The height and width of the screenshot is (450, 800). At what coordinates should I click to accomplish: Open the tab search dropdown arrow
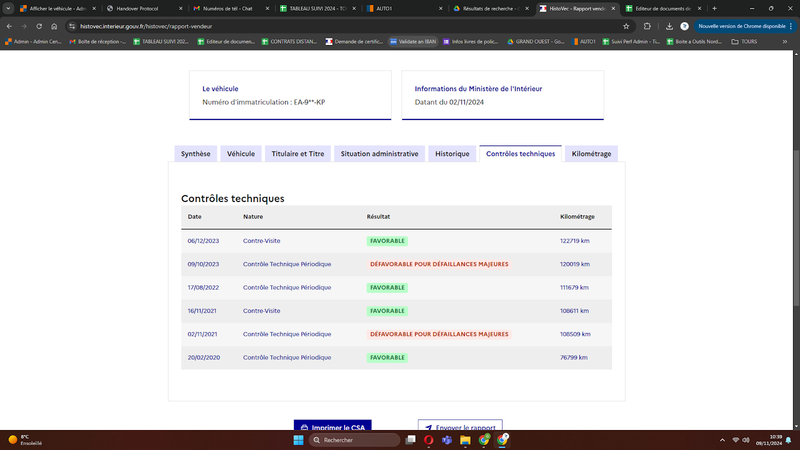coord(8,8)
